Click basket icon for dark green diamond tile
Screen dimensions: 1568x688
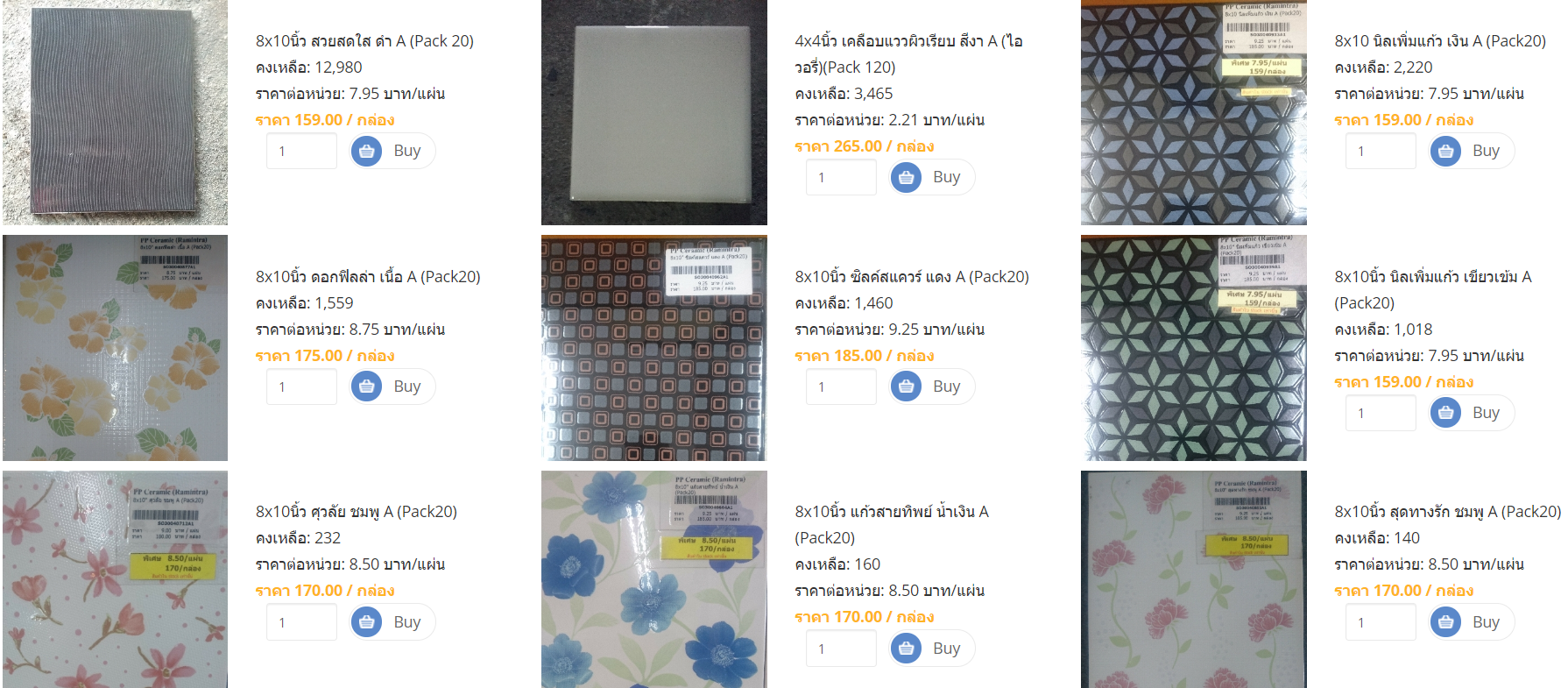1446,413
